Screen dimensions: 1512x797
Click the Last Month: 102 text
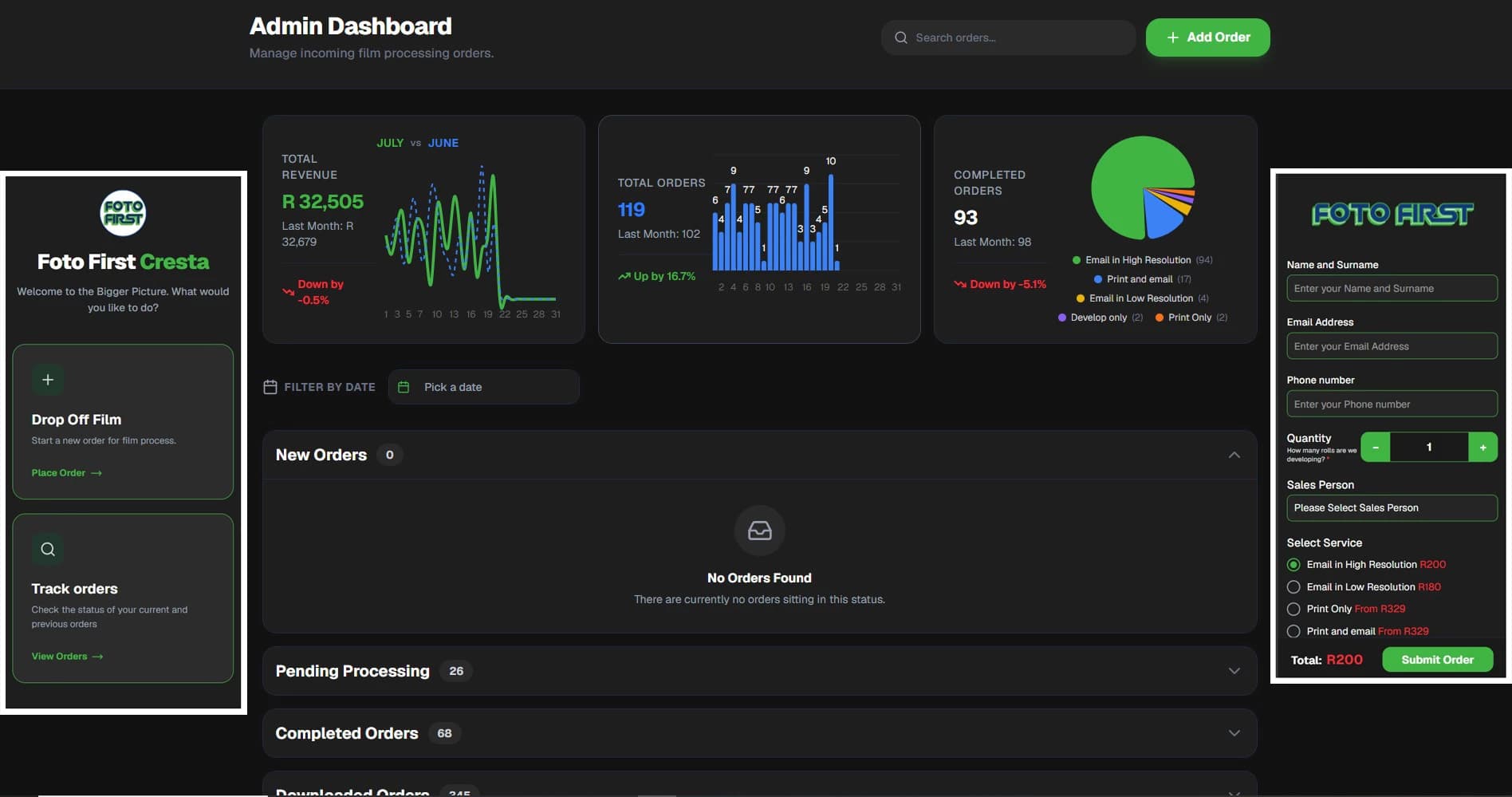pyautogui.click(x=659, y=234)
